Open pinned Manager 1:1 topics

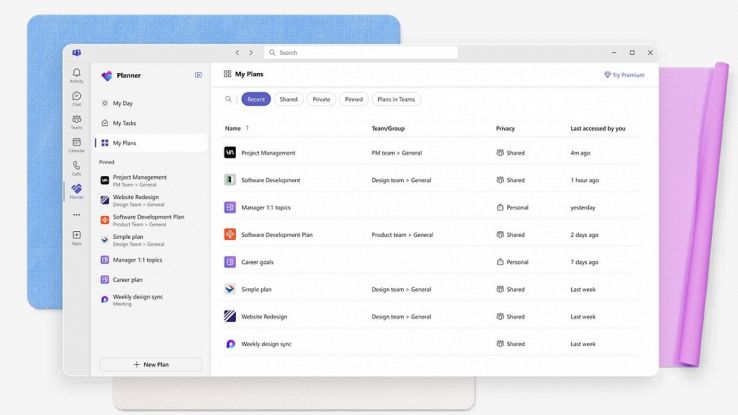(x=151, y=260)
